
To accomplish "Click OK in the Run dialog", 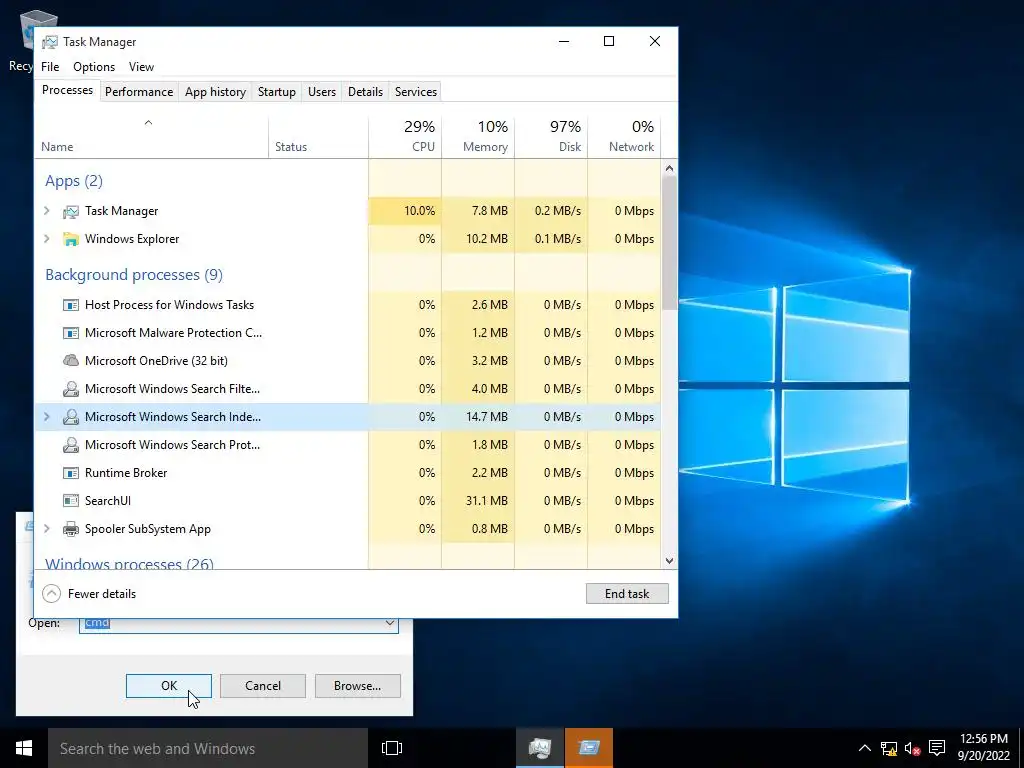I will click(168, 686).
